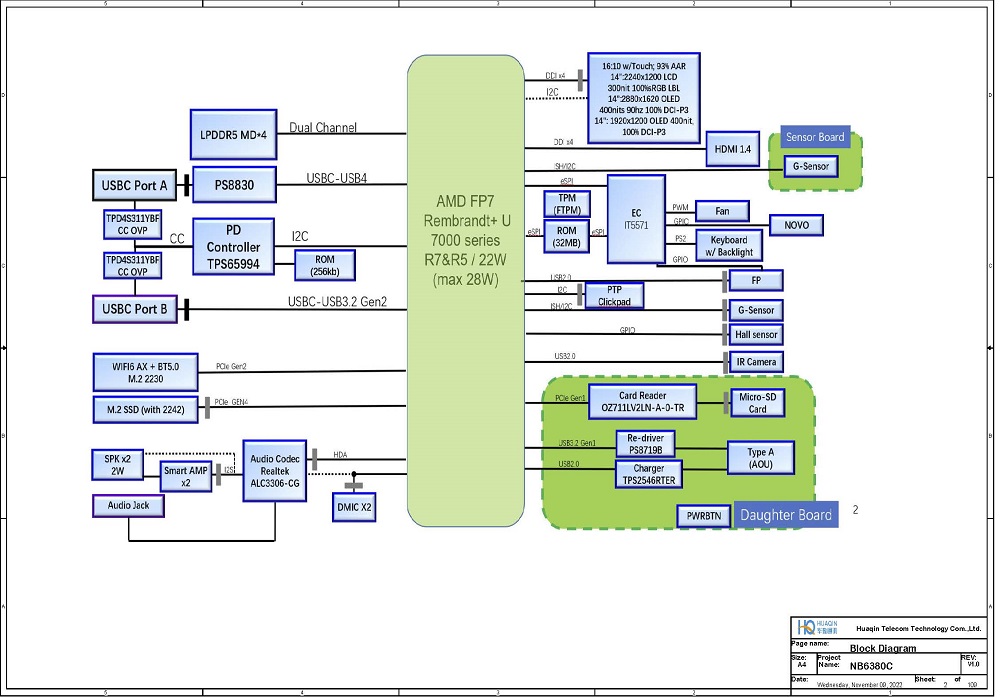Click the Audio Codec Realtek ALC3306-CG block
The height and width of the screenshot is (697, 1000).
[x=275, y=471]
